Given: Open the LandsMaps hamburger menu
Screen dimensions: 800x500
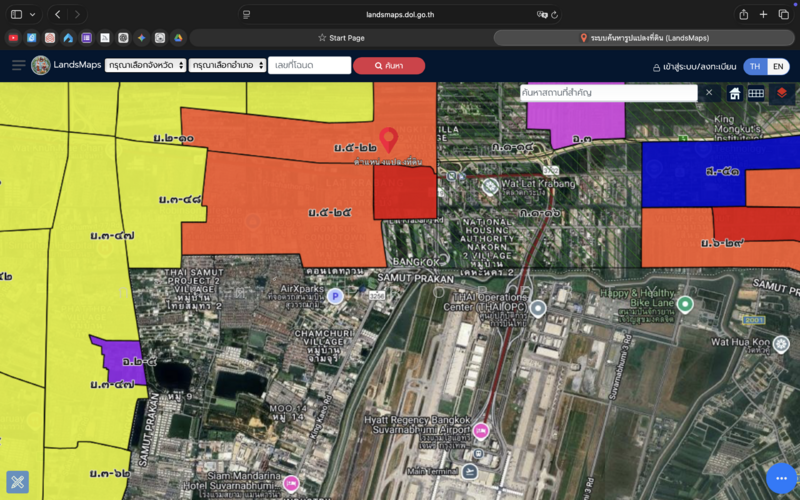Looking at the screenshot, I should click(x=18, y=65).
